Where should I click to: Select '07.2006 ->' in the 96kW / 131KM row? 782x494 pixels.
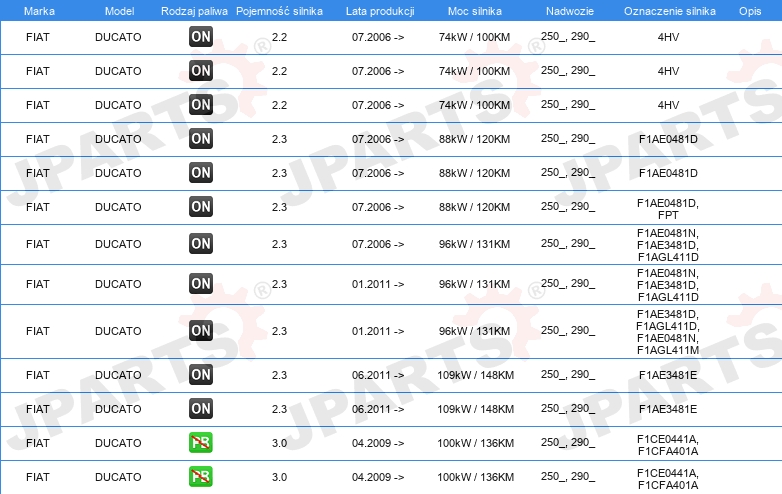[378, 244]
